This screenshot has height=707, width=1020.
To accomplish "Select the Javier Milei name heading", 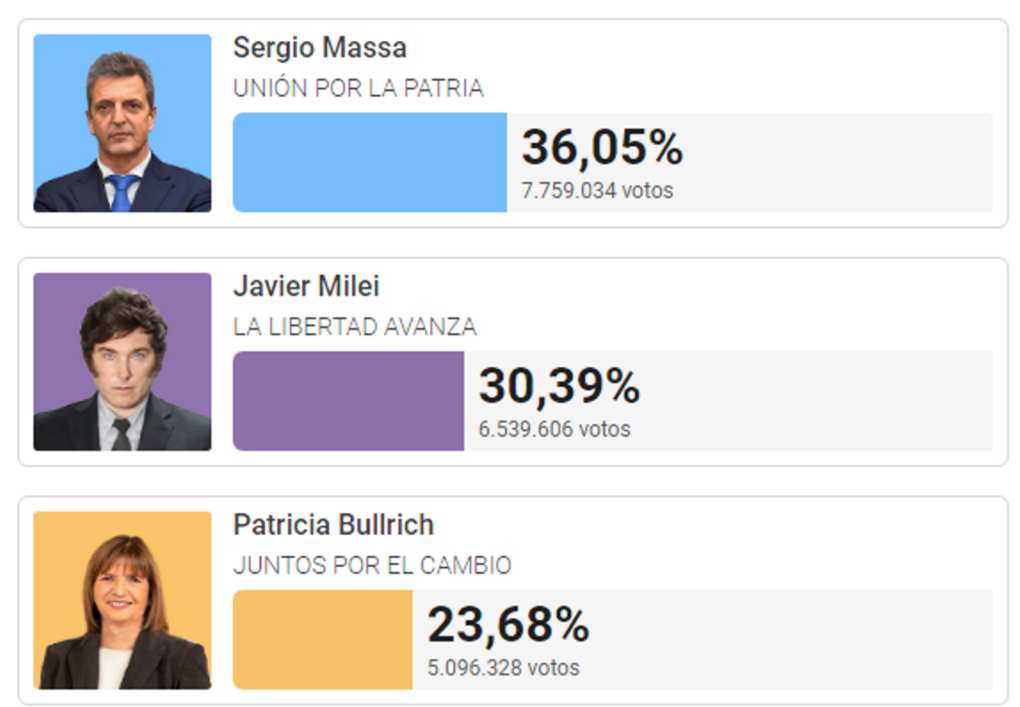I will click(x=306, y=286).
